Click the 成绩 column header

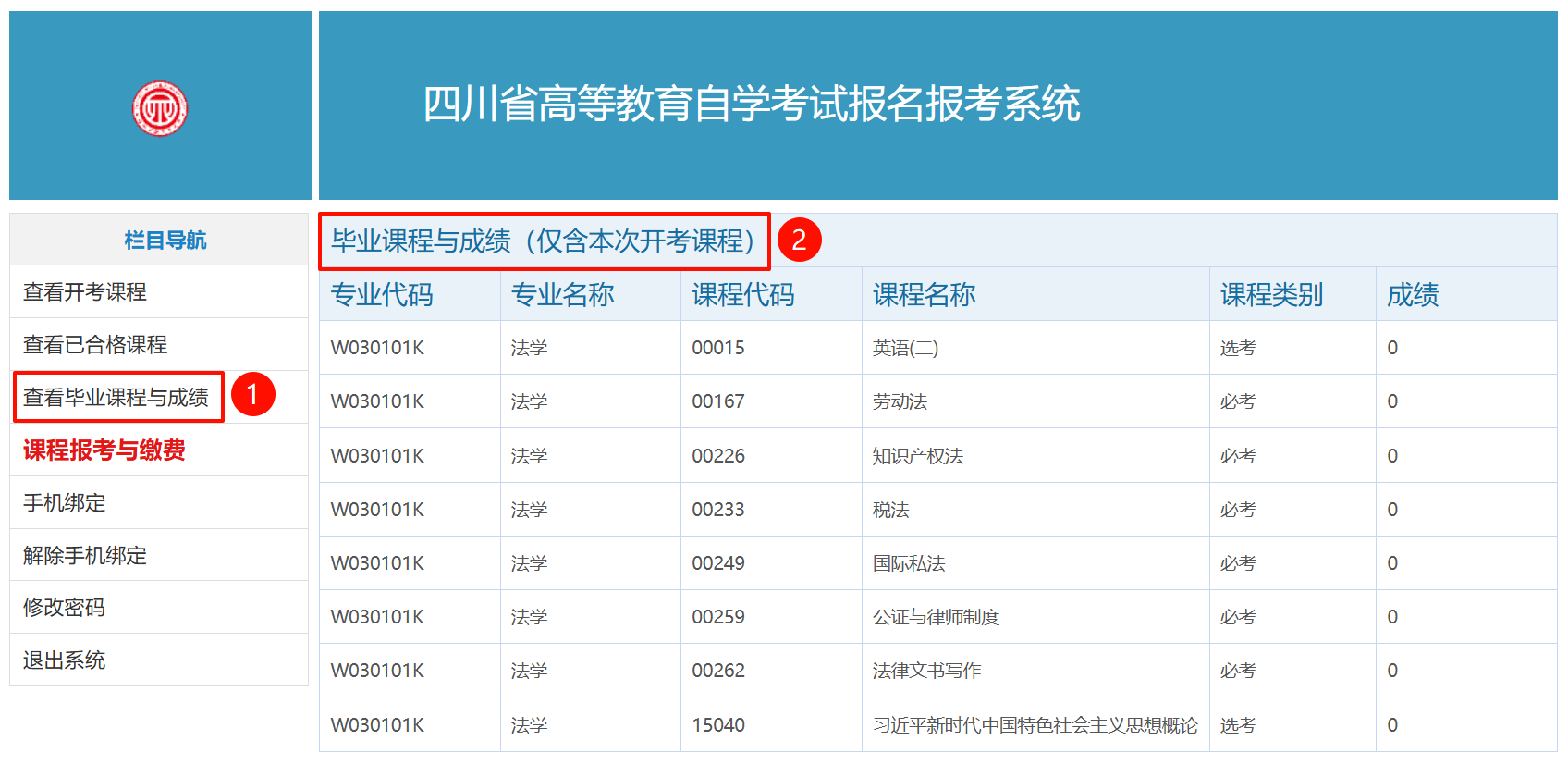(x=1412, y=295)
